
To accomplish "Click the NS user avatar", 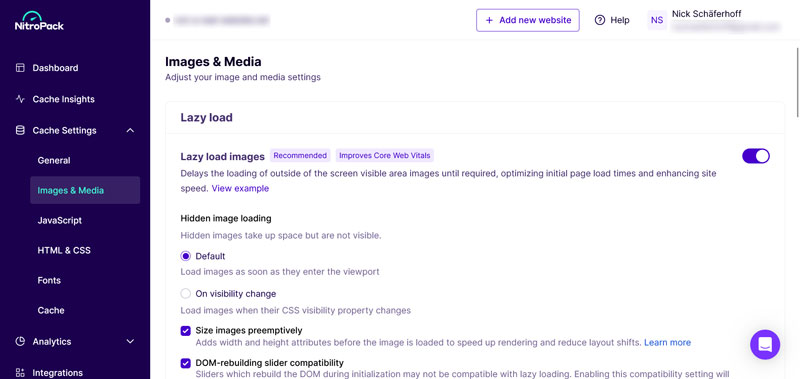I will pos(657,20).
